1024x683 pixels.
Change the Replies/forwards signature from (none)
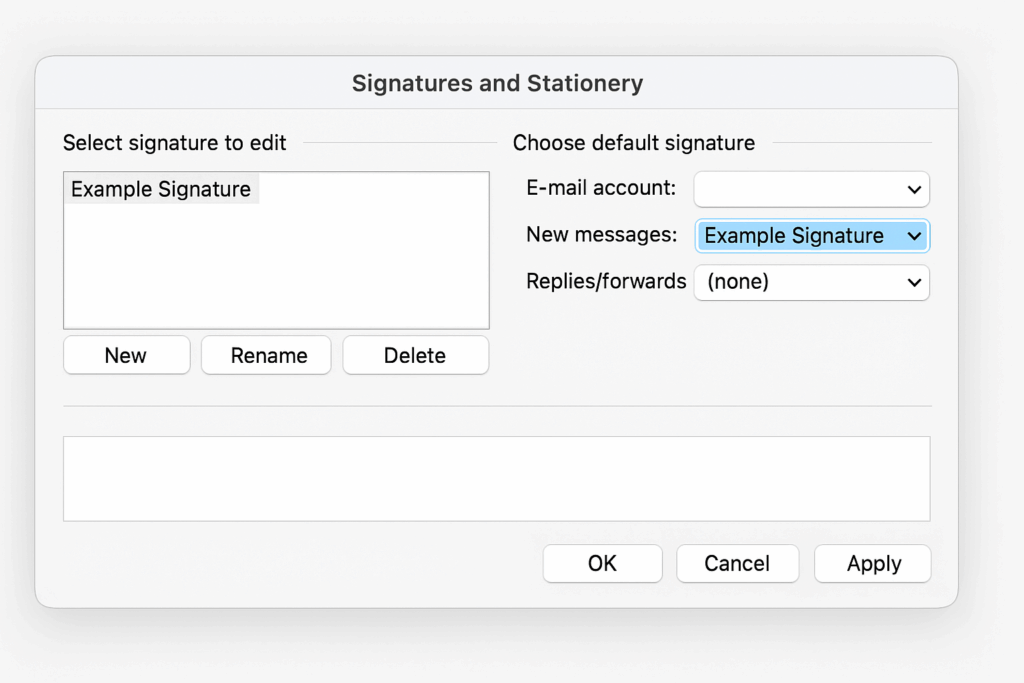coord(810,282)
